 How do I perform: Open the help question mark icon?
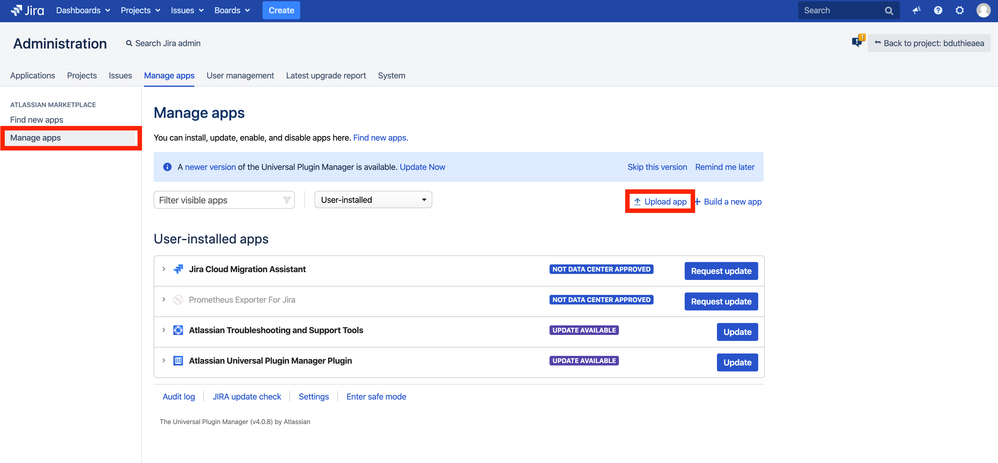[x=938, y=11]
